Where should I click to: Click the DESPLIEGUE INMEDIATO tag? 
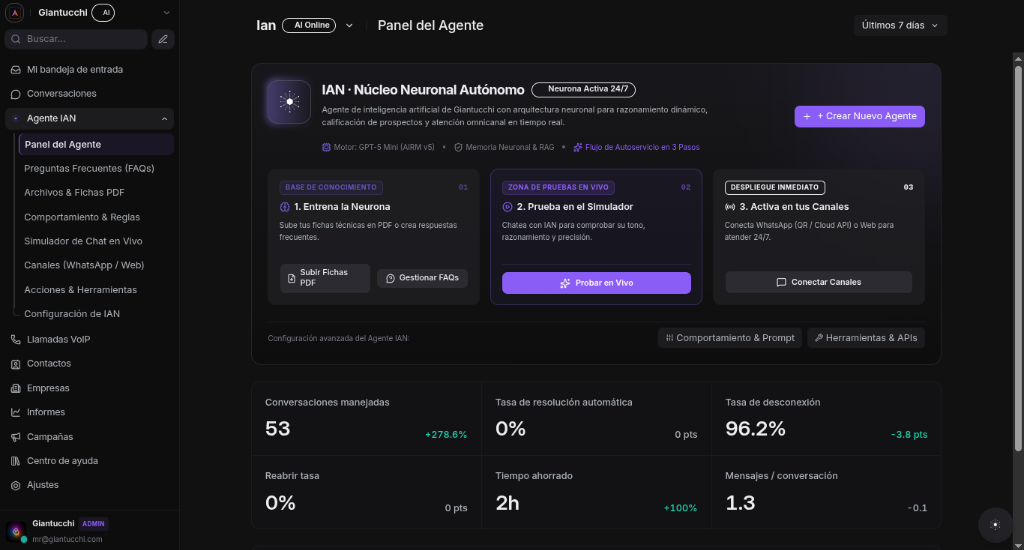click(x=775, y=187)
